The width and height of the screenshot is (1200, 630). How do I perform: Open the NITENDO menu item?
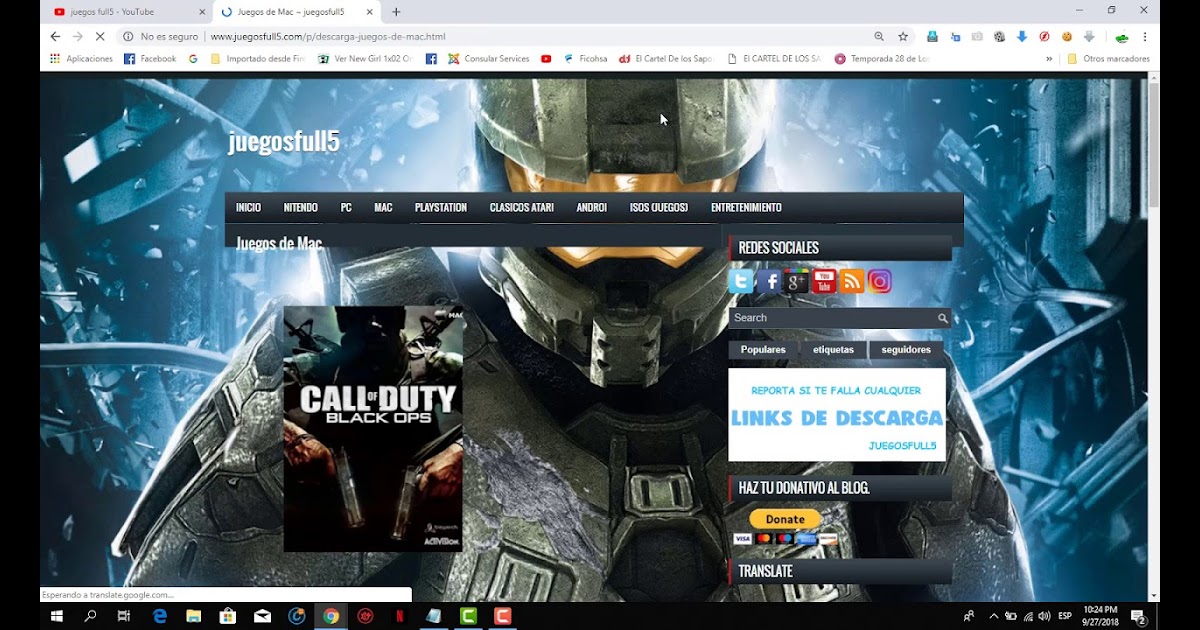[x=300, y=208]
